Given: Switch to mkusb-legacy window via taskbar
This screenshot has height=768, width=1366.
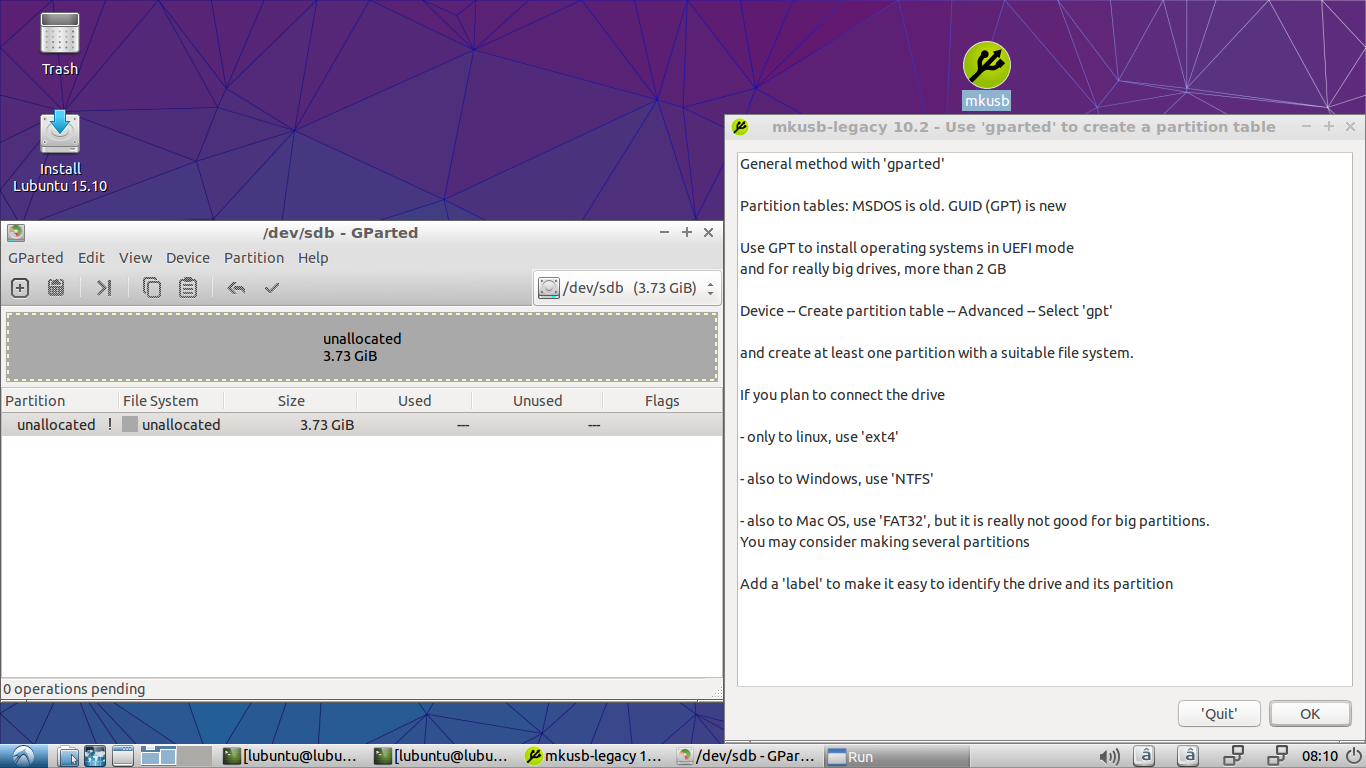Looking at the screenshot, I should tap(594, 757).
